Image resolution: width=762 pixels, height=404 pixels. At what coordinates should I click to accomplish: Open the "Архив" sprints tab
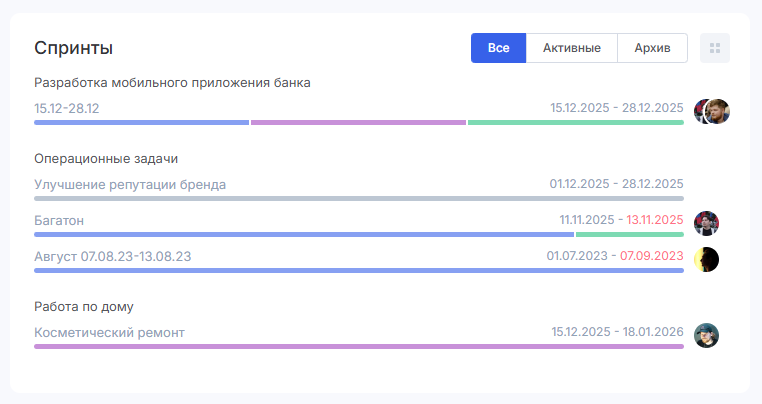tap(653, 48)
